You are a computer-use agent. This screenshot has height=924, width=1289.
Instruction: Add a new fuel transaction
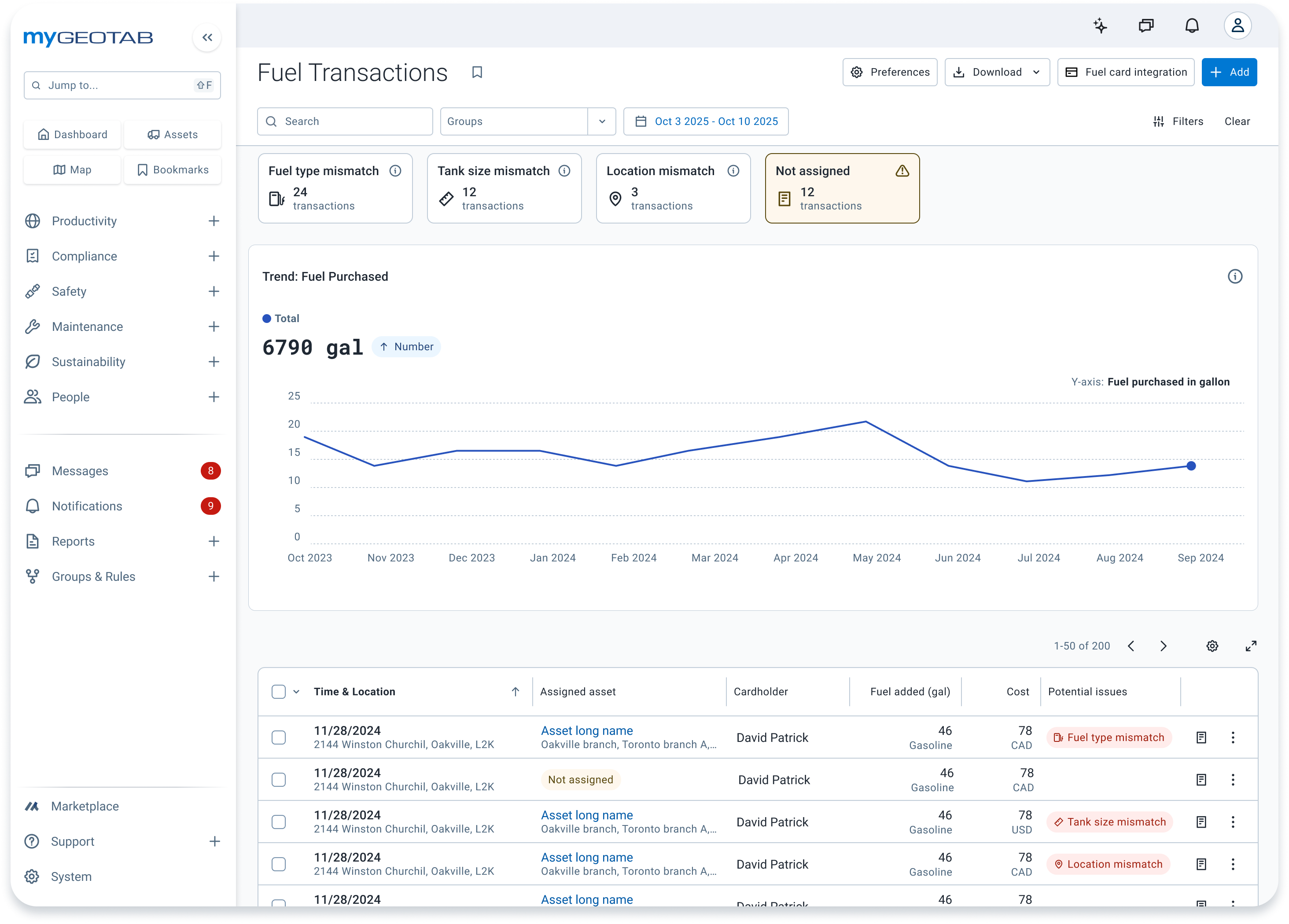(x=1229, y=72)
